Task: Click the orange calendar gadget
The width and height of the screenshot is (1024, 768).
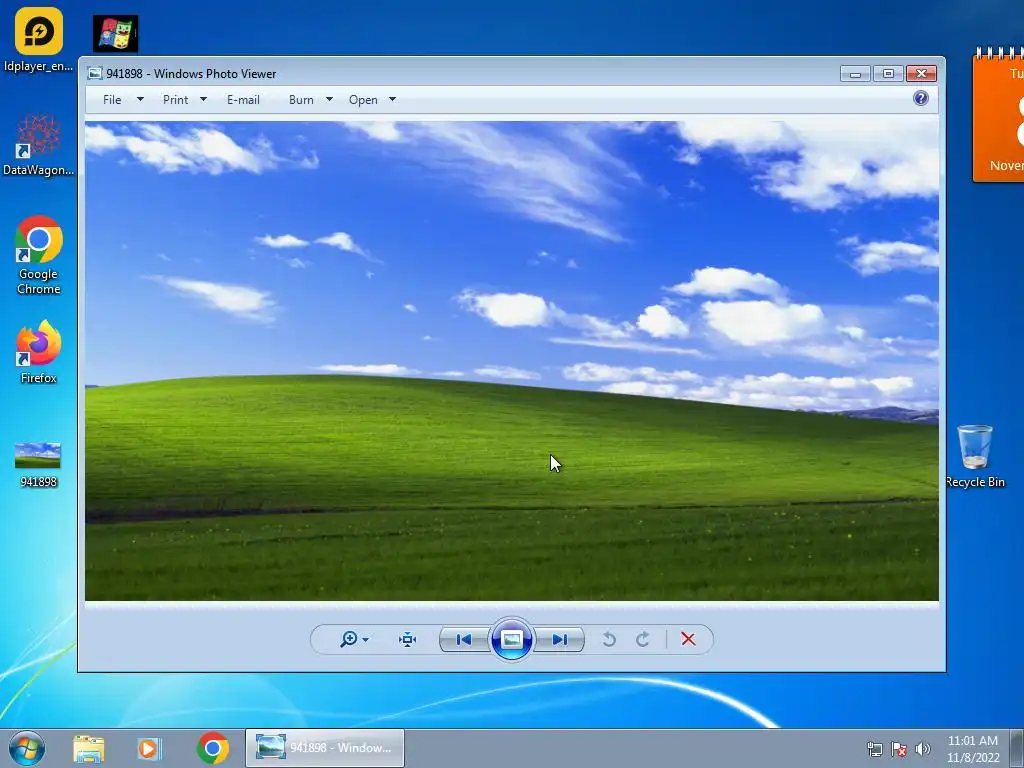Action: tap(998, 114)
